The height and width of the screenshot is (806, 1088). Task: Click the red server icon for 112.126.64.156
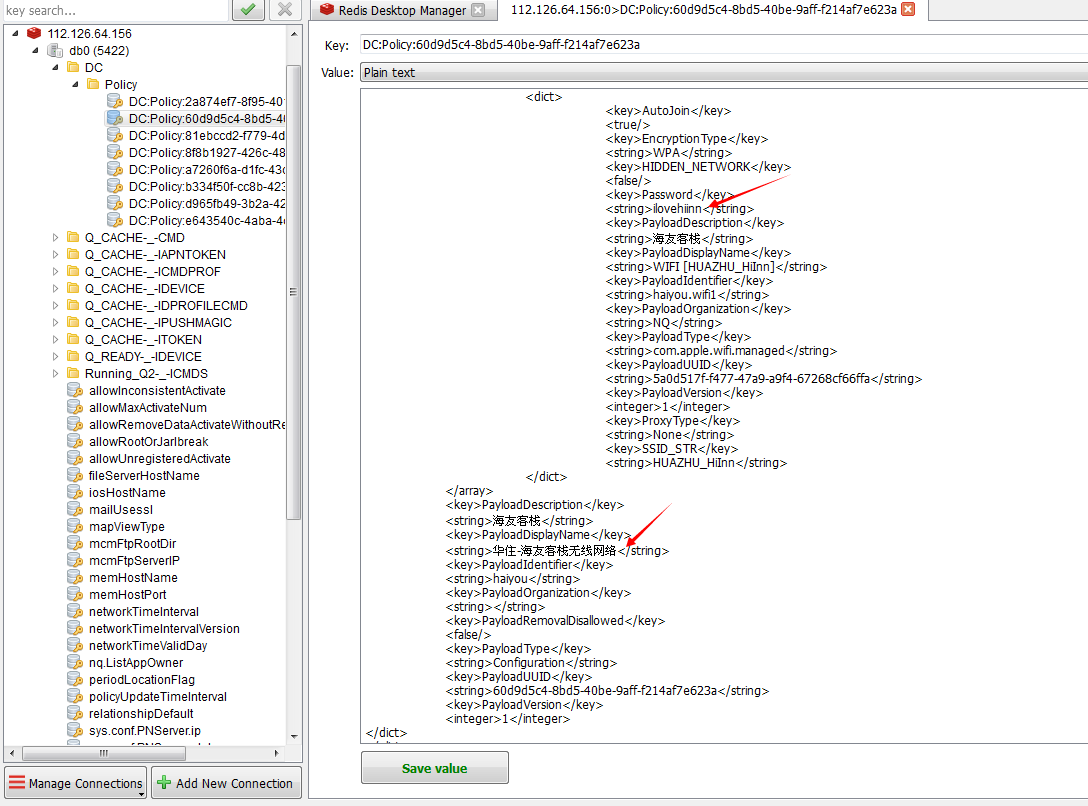[x=34, y=33]
